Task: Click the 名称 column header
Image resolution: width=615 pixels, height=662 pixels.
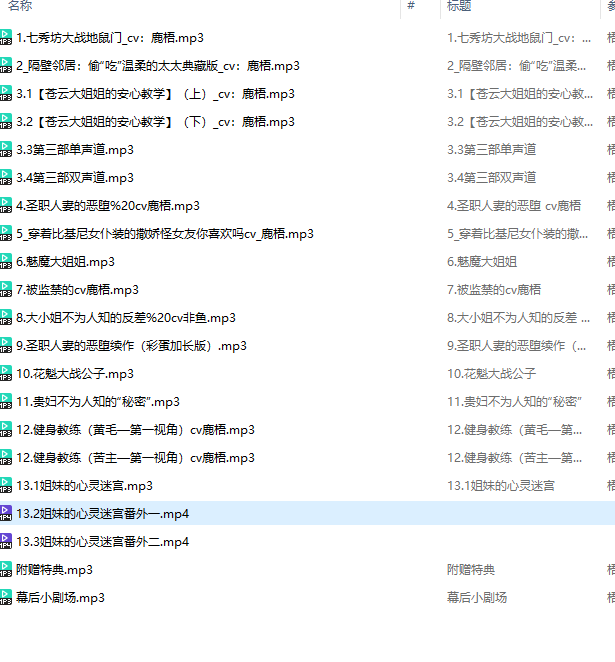Action: pos(20,6)
